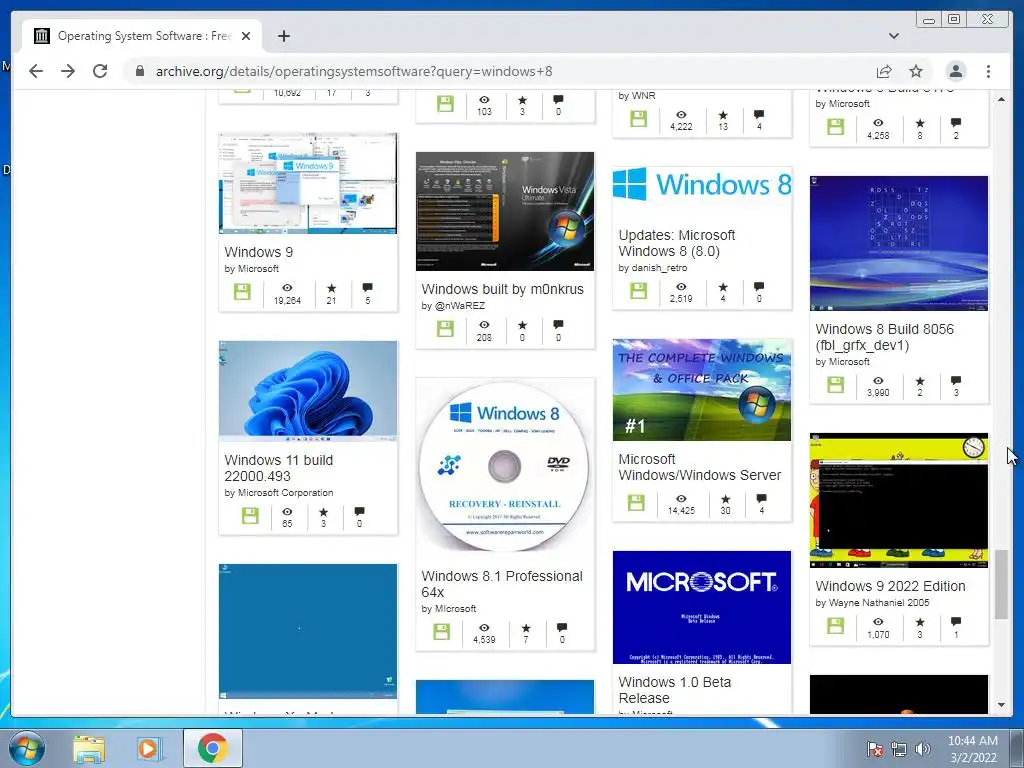
Task: Reload the archive.org page
Action: [x=100, y=71]
